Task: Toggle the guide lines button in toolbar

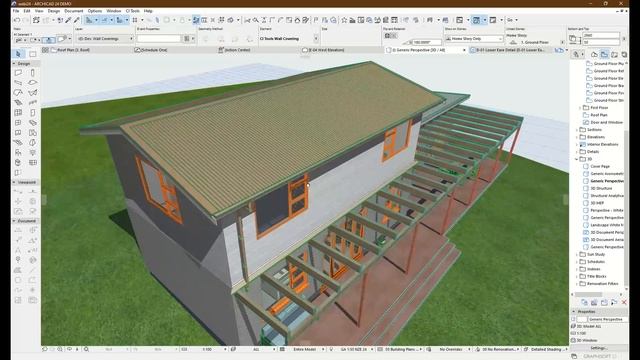Action: (x=89, y=20)
